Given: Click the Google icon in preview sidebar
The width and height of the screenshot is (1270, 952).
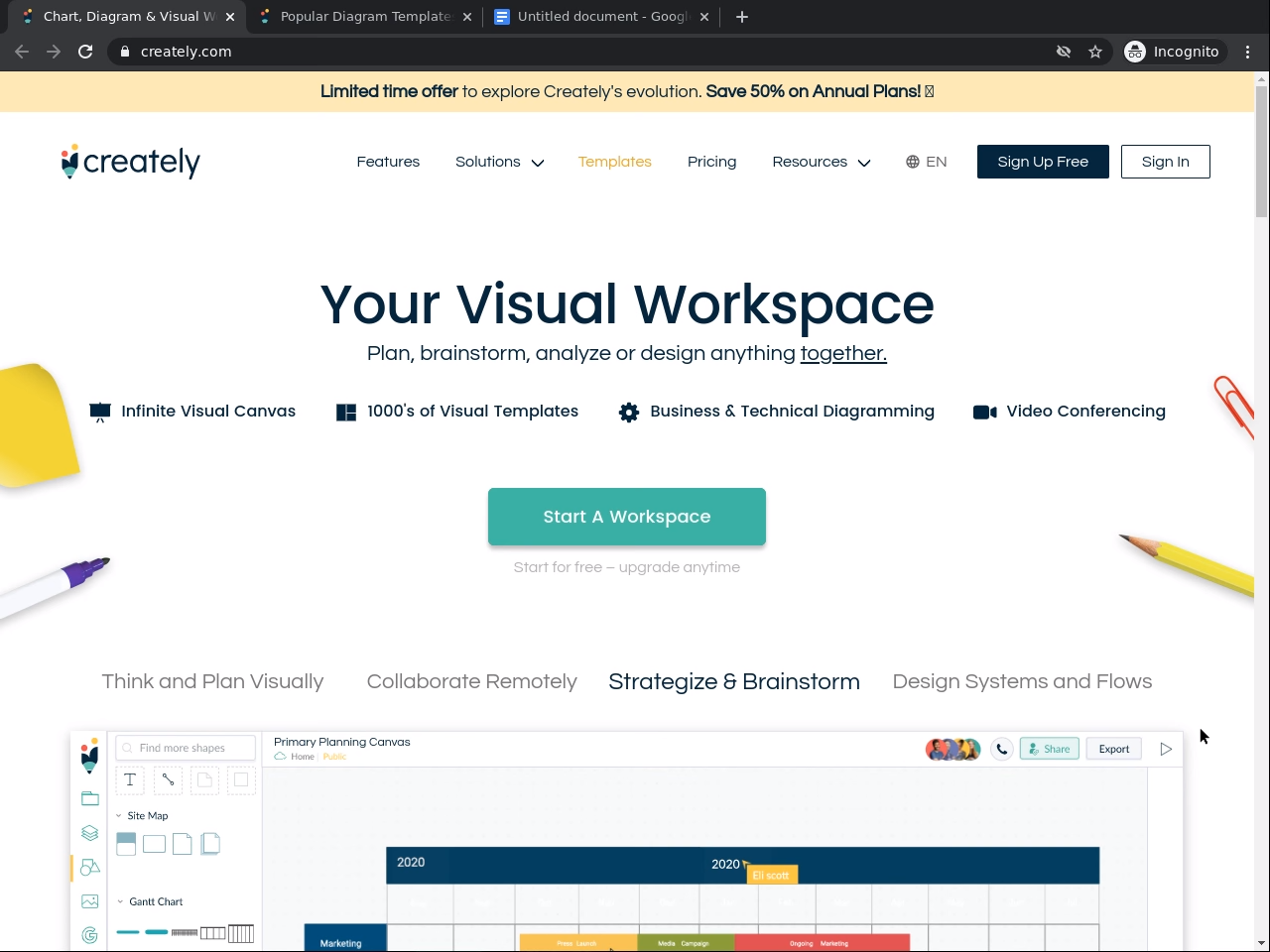Looking at the screenshot, I should click(x=89, y=935).
